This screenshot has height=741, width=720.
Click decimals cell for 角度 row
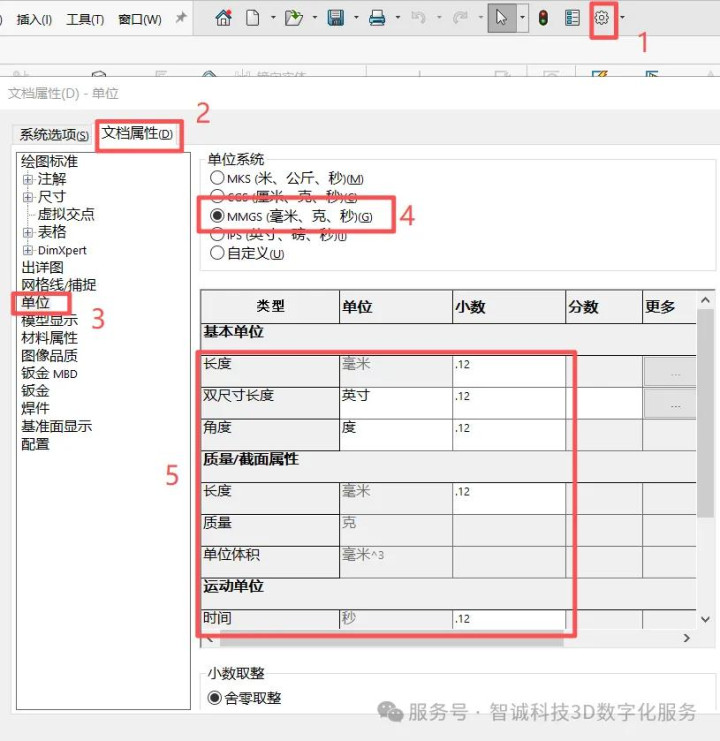coord(509,435)
